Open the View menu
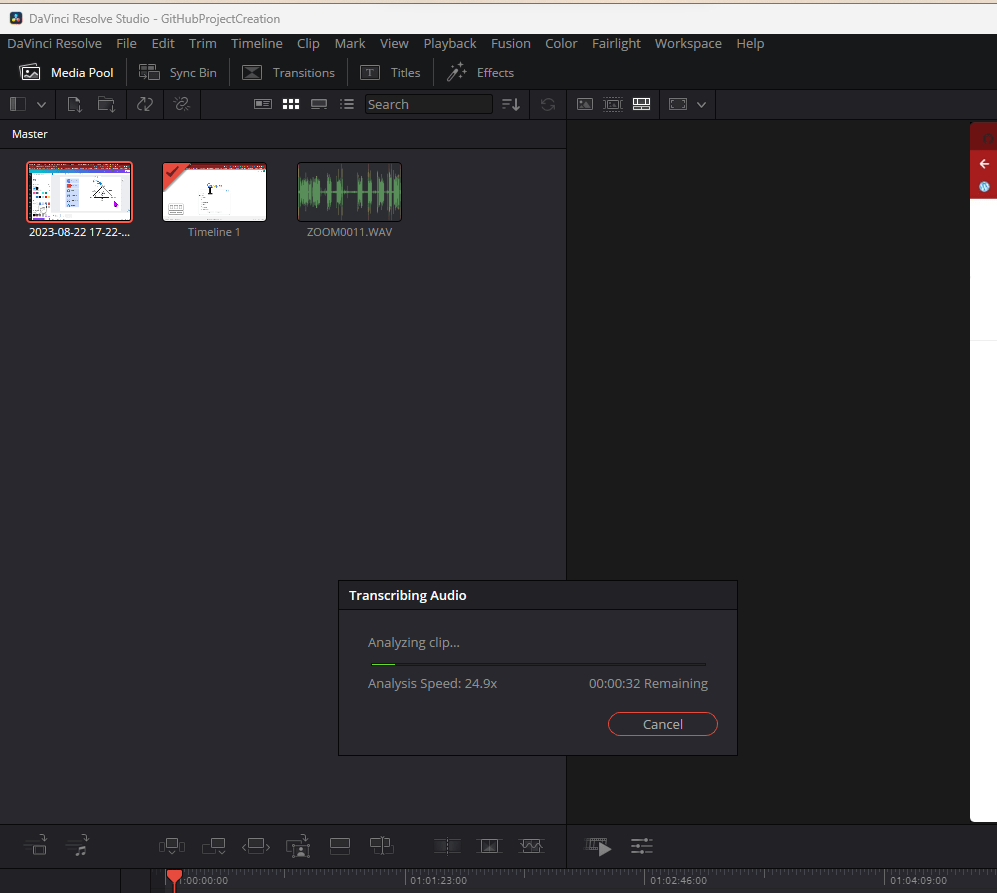997x893 pixels. (394, 43)
